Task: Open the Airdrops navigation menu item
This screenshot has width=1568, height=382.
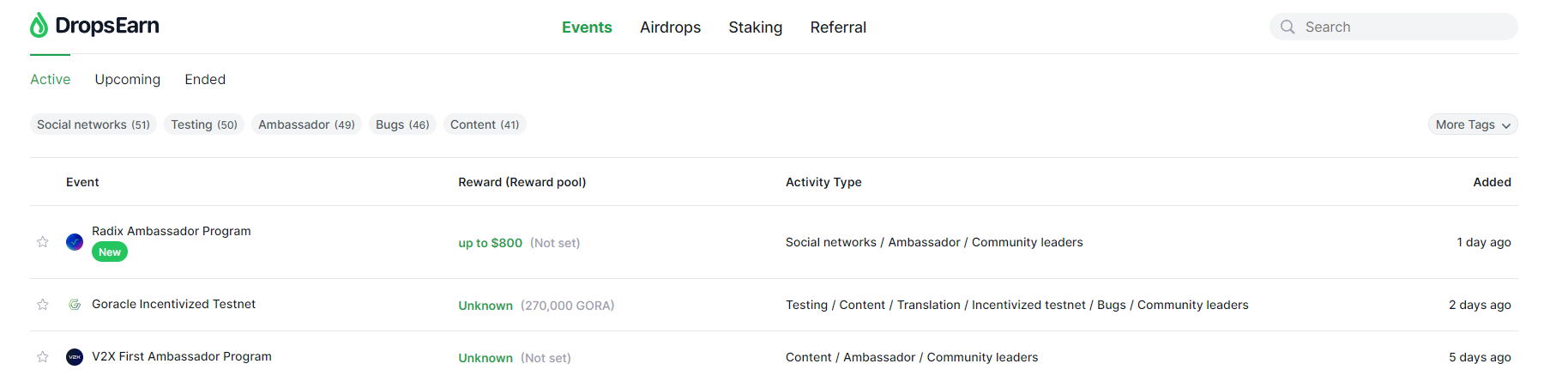Action: pos(670,27)
